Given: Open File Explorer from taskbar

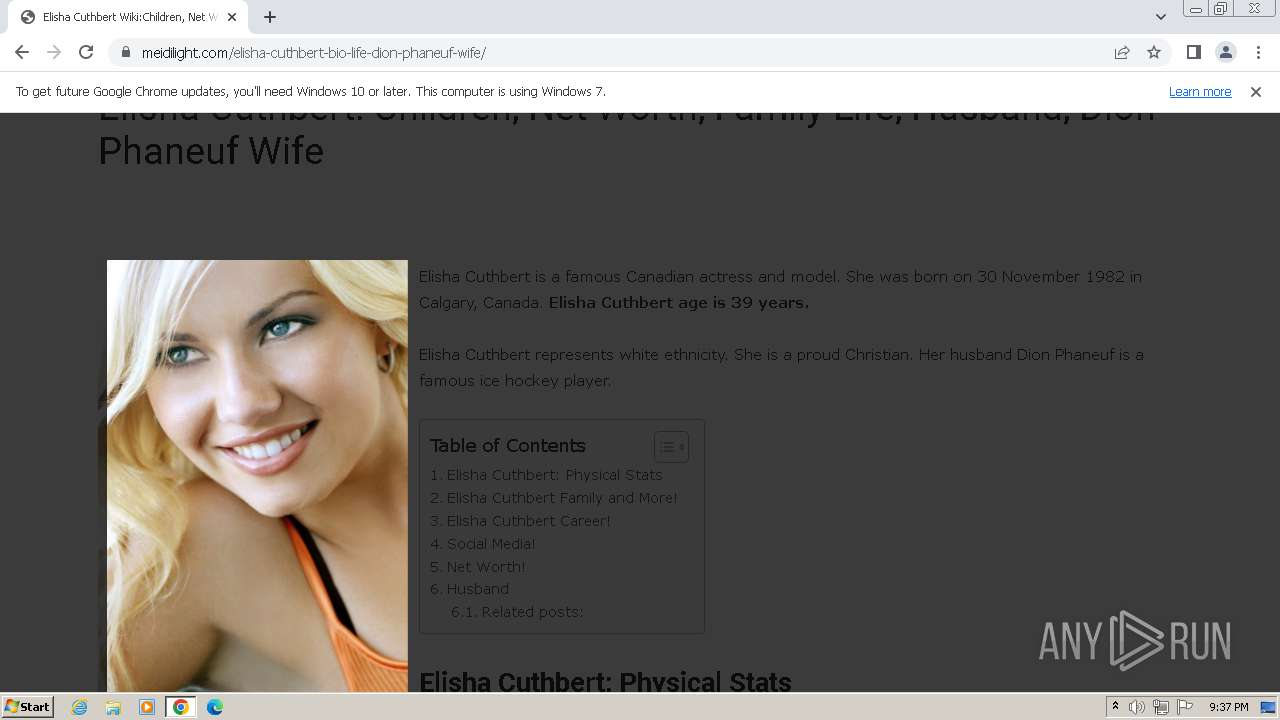Looking at the screenshot, I should tap(113, 707).
